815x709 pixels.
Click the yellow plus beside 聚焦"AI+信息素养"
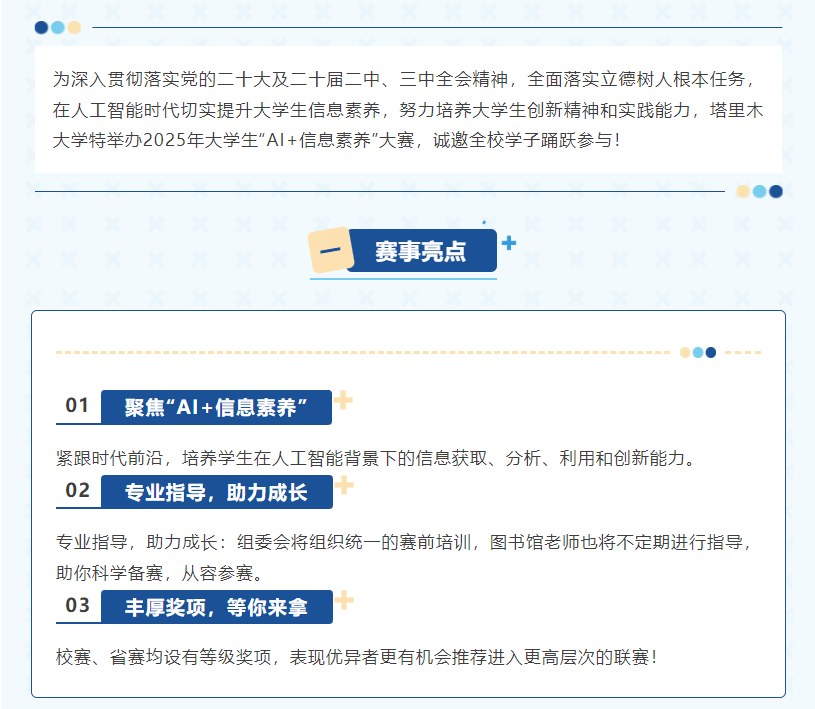coord(343,401)
